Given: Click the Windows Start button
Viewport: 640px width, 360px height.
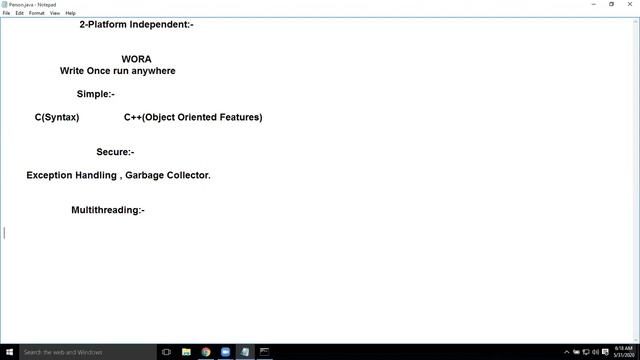Looking at the screenshot, I should (x=9, y=352).
